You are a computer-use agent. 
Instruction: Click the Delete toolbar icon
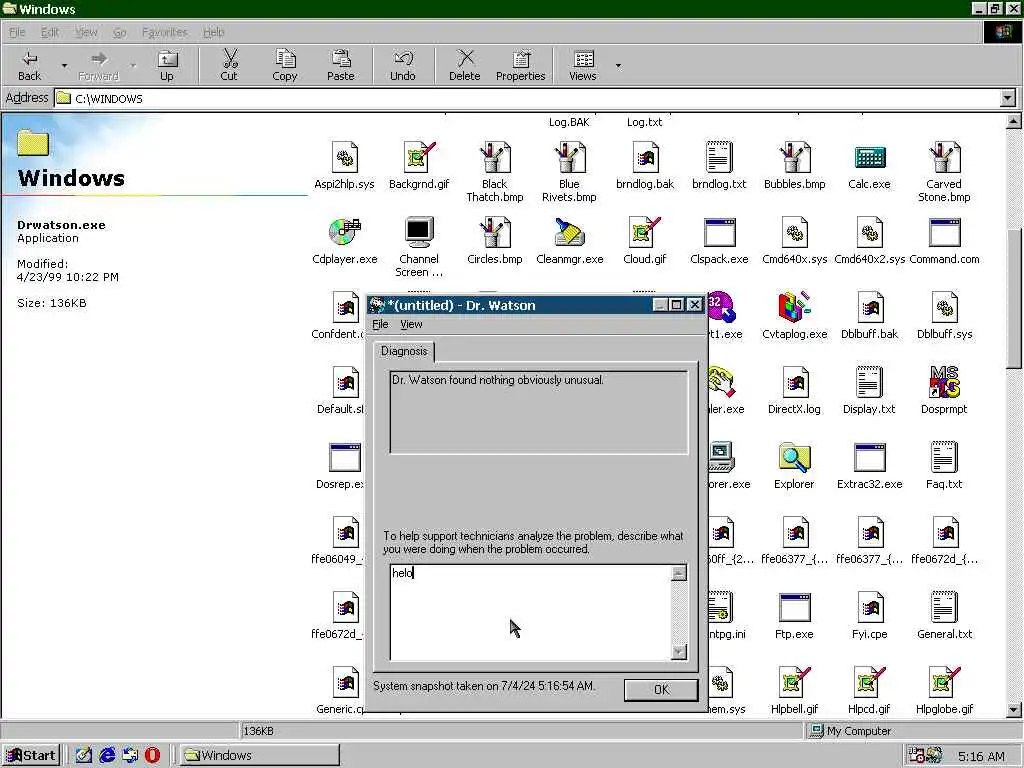(x=465, y=65)
